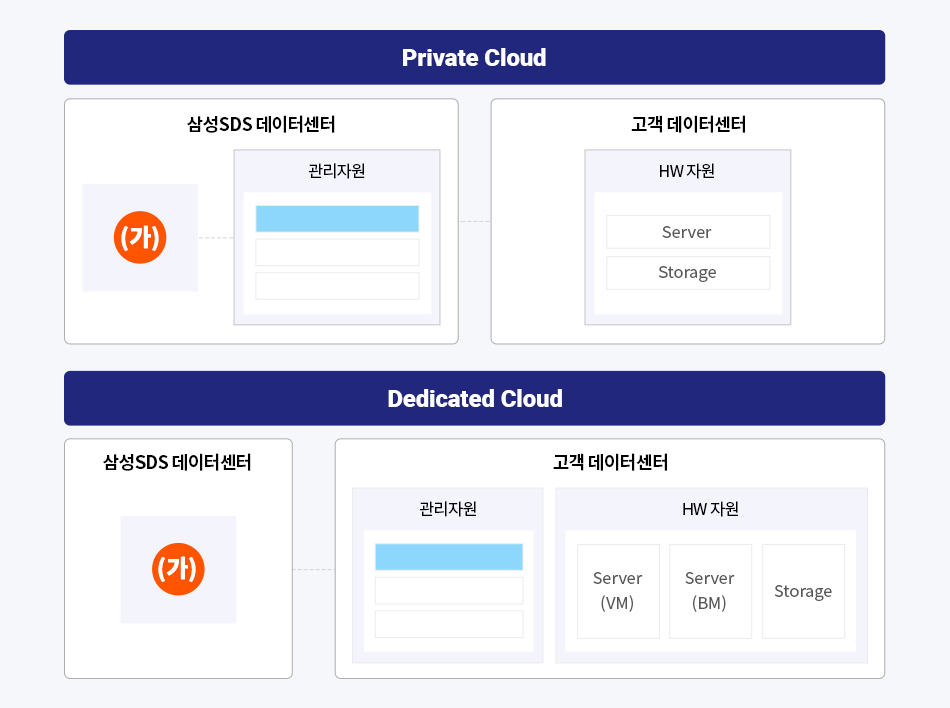Click the HW 자원 label in Dedicated Cloud
This screenshot has height=708, width=950.
coord(710,509)
